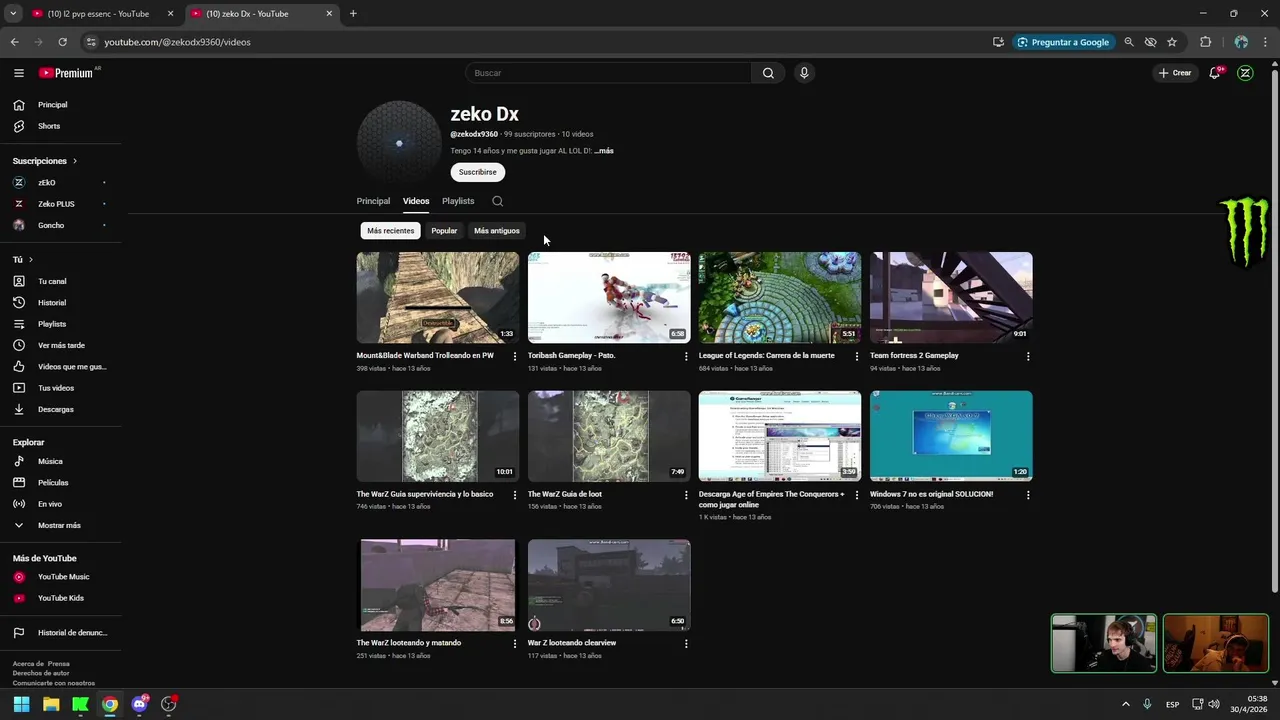Viewport: 1280px width, 720px height.
Task: Go to YouTube Premium home logo
Action: (66, 73)
